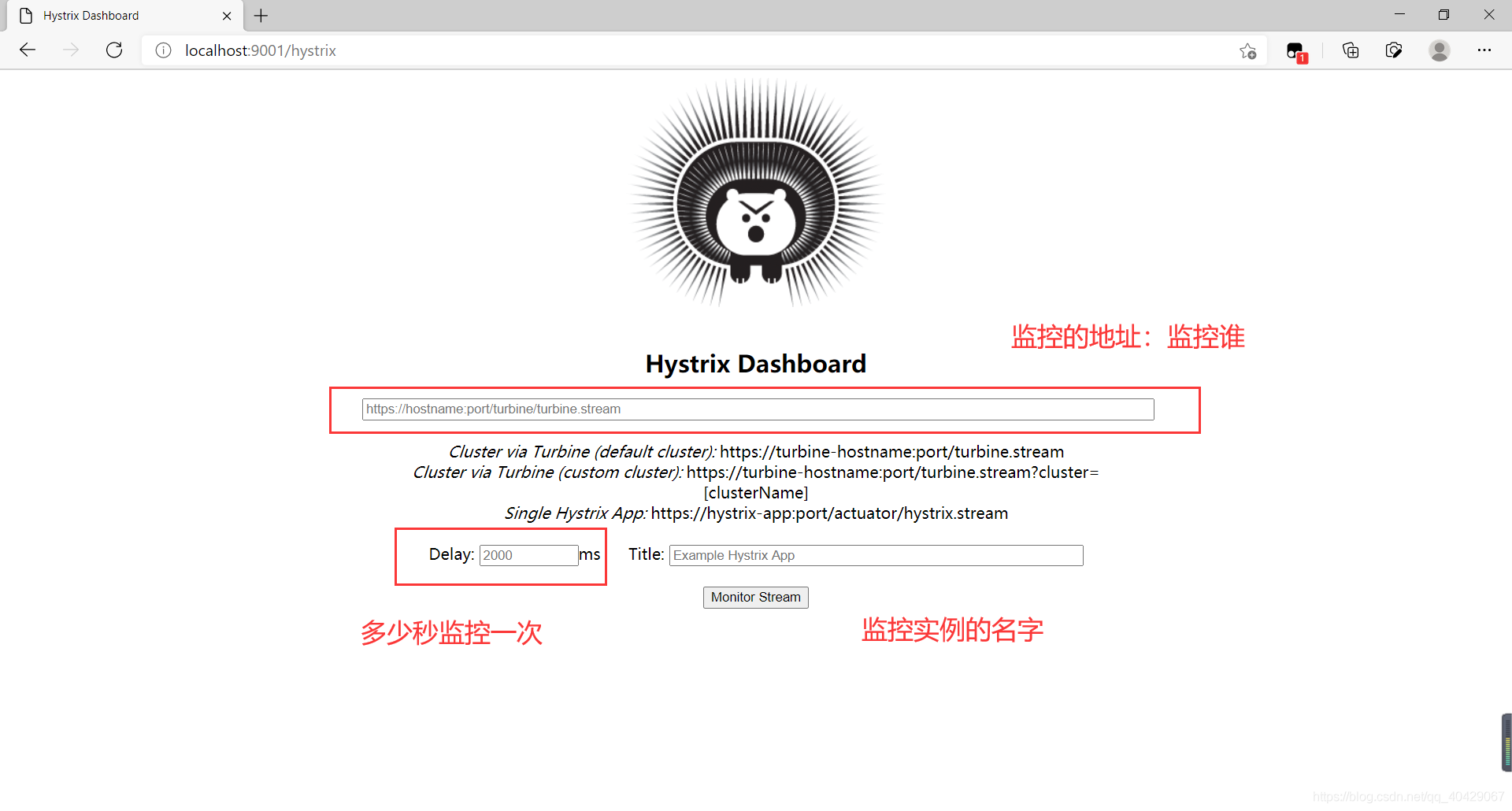Click the Single Hystrix App URL text

point(829,513)
